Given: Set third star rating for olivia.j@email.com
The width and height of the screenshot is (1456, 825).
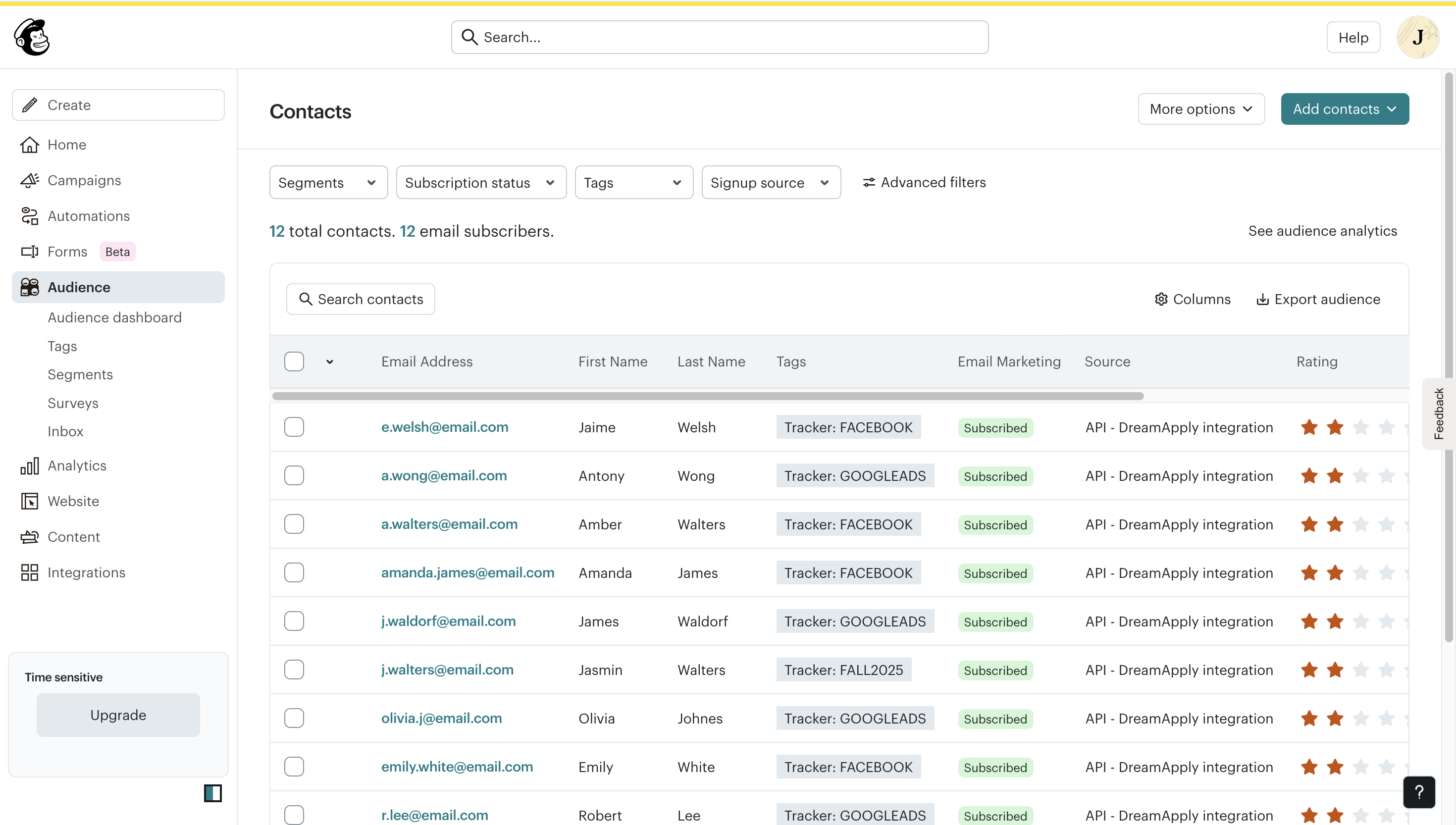Looking at the screenshot, I should tap(1361, 719).
